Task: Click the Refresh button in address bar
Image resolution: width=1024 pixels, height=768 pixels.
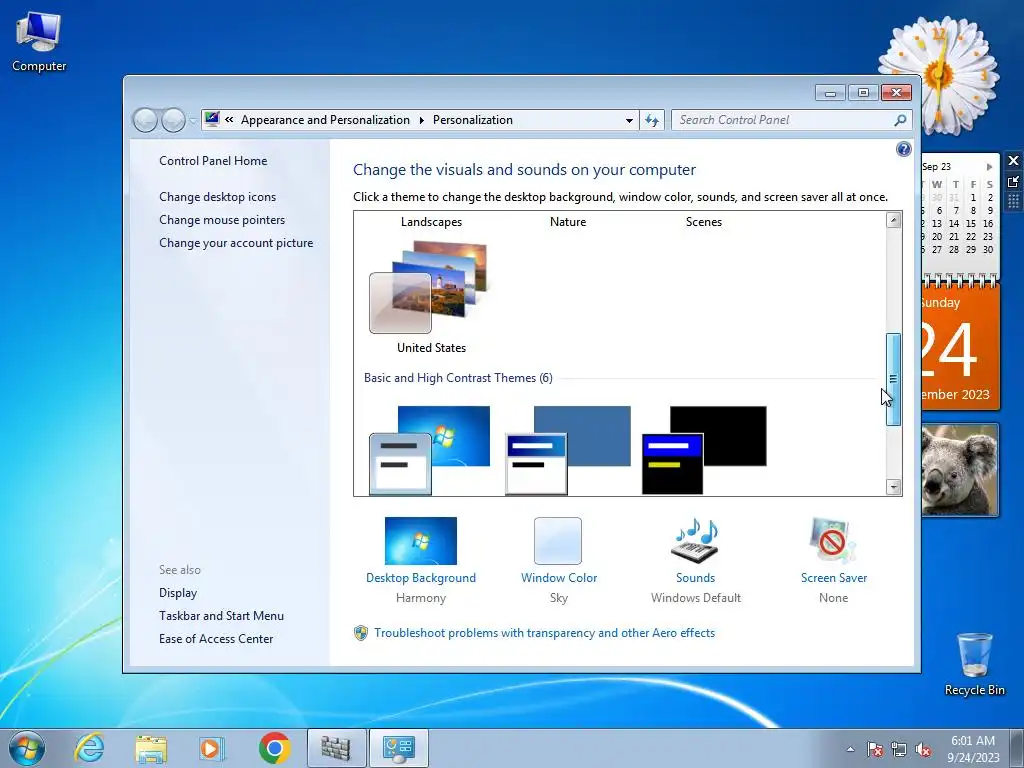Action: 652,120
